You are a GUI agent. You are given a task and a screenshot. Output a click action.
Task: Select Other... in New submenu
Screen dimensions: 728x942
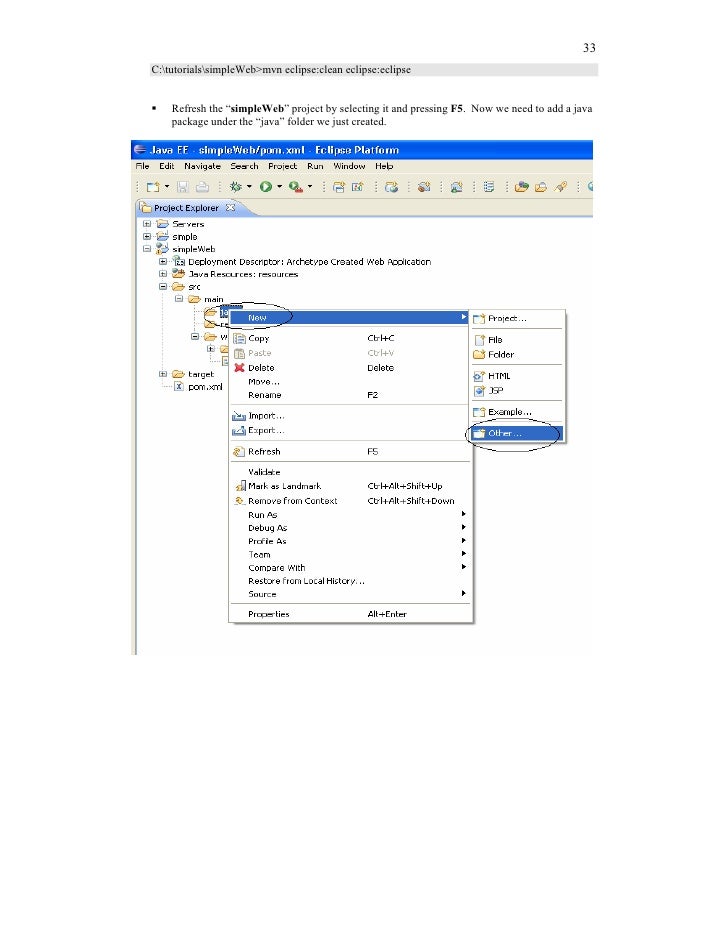click(517, 433)
